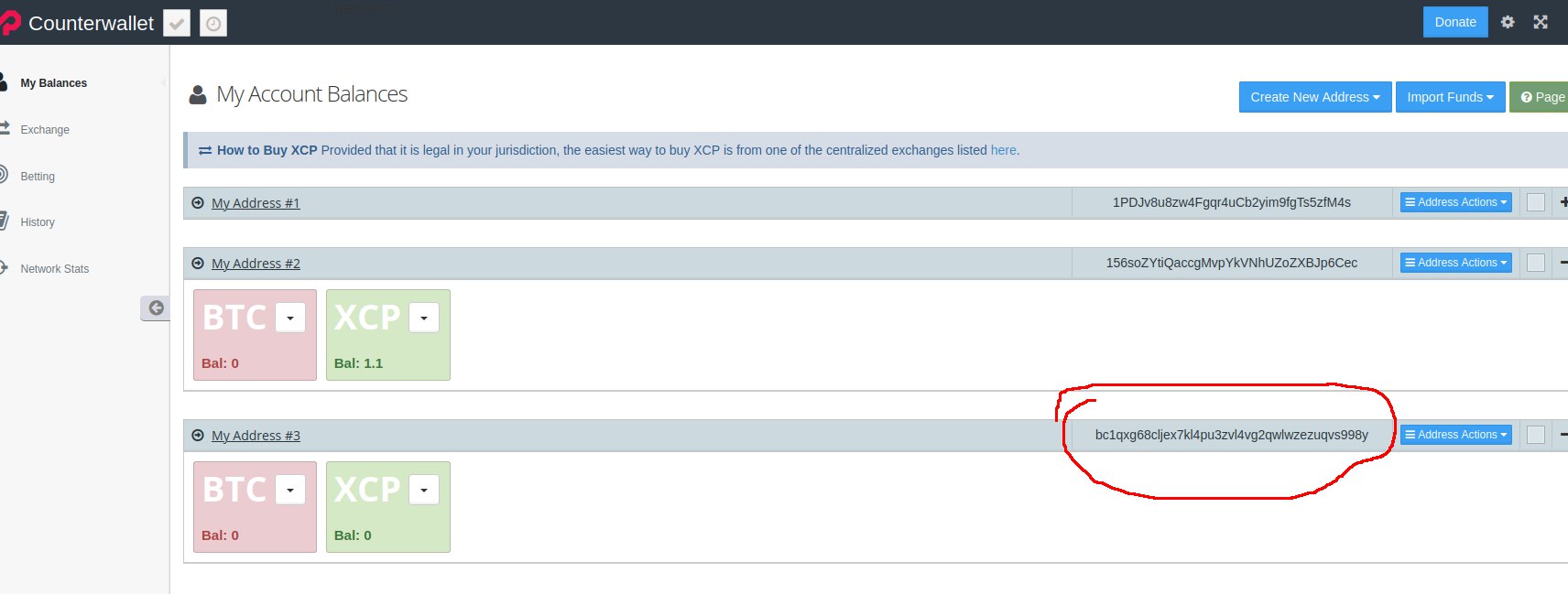Click BTC 'Bal: 0' under My Address #2
This screenshot has height=594, width=1568.
[x=220, y=363]
